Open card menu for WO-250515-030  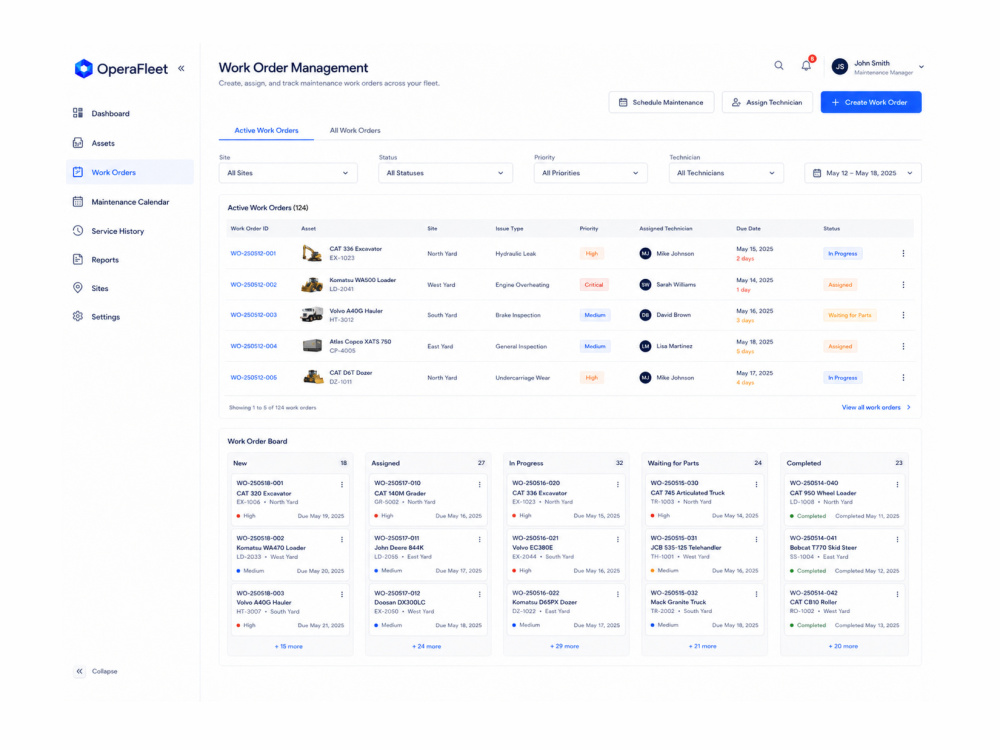point(756,485)
